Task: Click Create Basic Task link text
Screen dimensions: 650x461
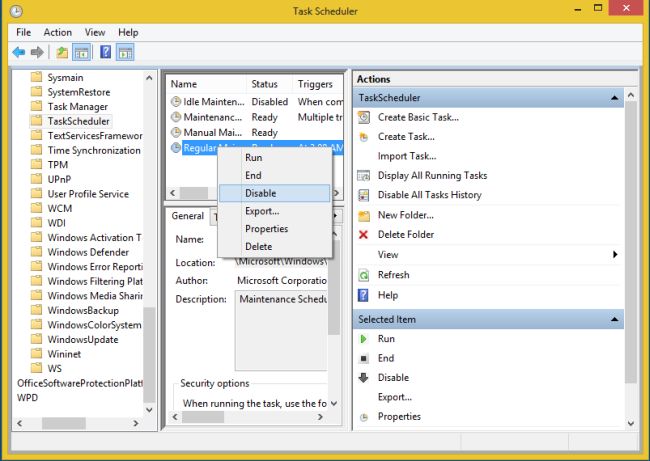Action: [x=418, y=117]
